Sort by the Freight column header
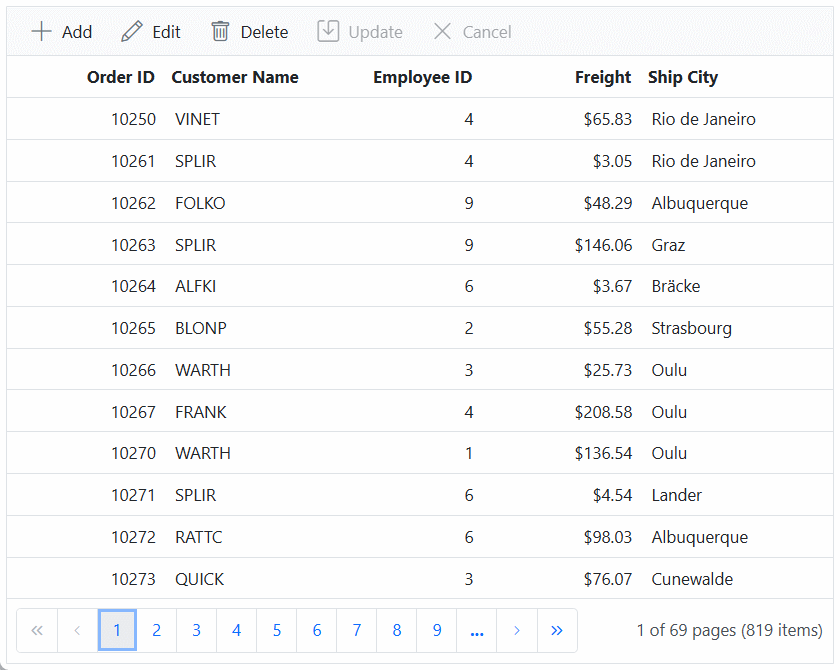 coord(602,77)
